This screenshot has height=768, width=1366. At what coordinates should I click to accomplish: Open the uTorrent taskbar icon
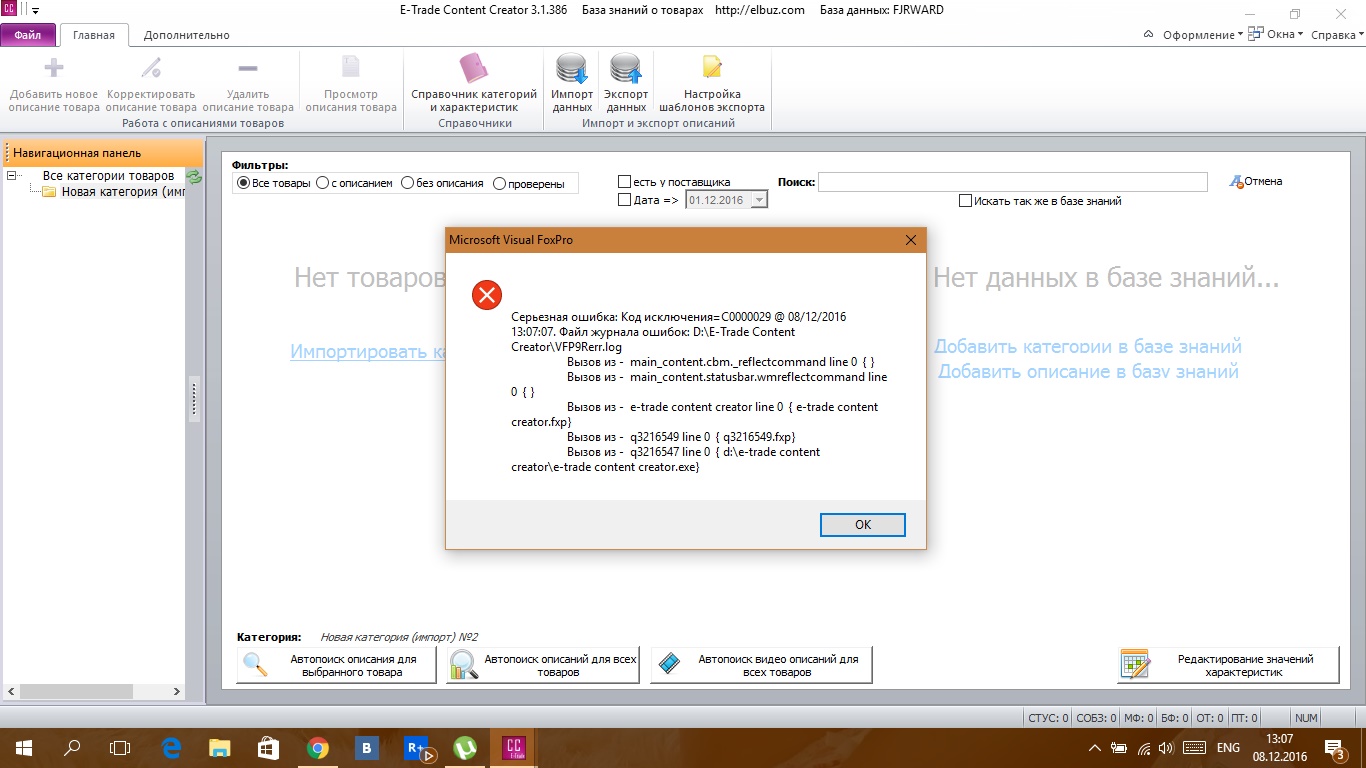click(465, 747)
